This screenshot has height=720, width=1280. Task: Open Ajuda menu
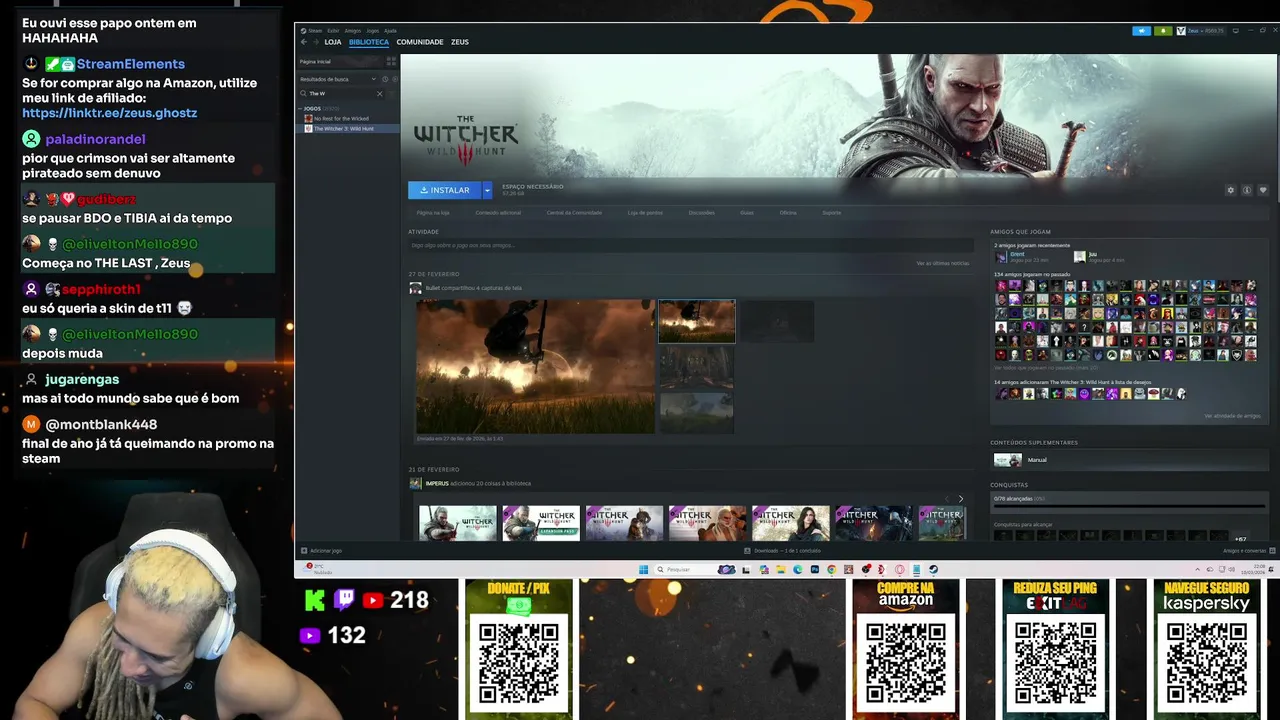[391, 30]
